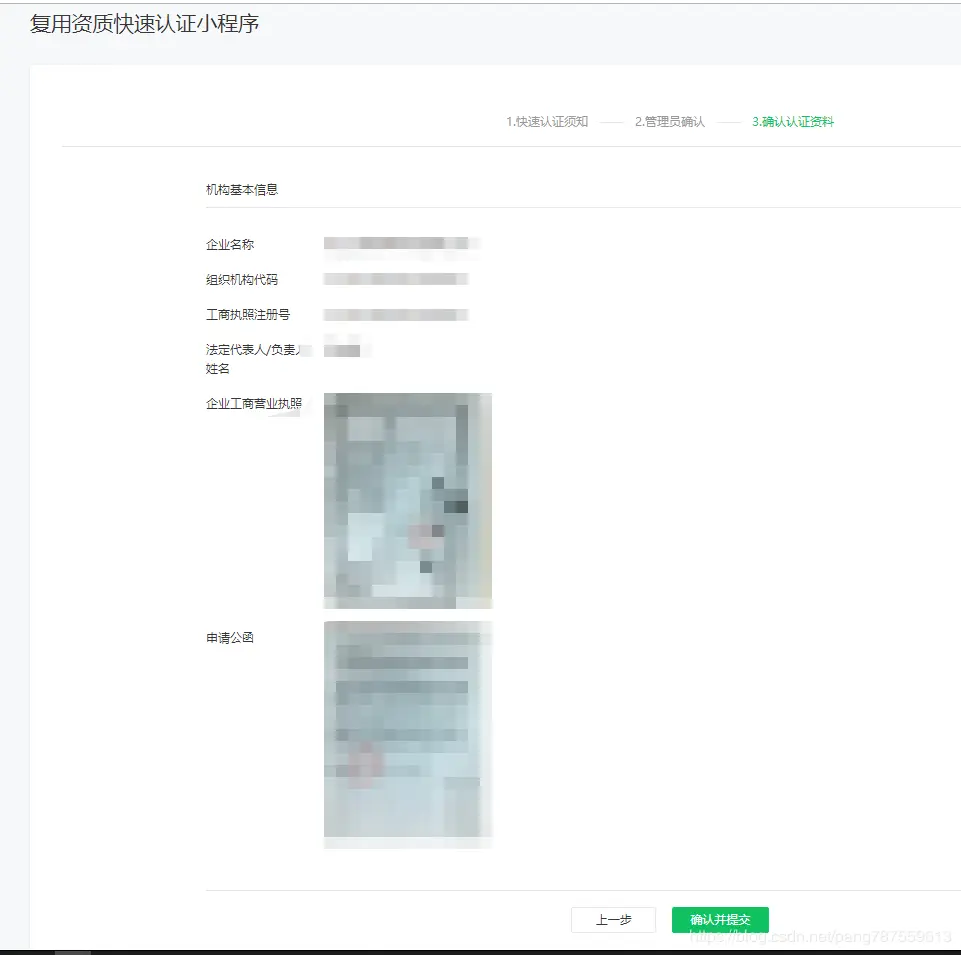Click the 企业名称 field label
961x955 pixels.
(229, 243)
